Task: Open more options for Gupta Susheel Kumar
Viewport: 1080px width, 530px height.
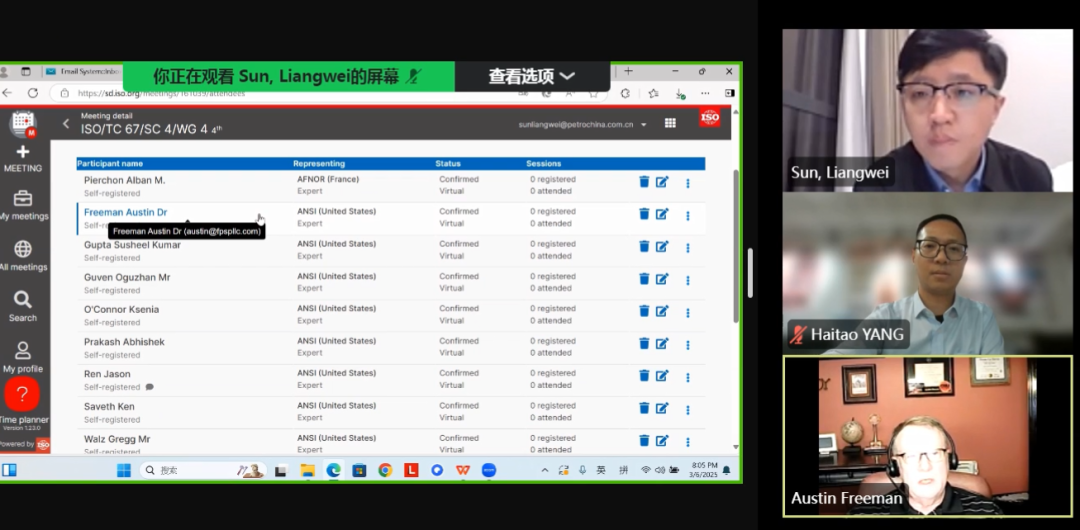Action: click(x=688, y=247)
